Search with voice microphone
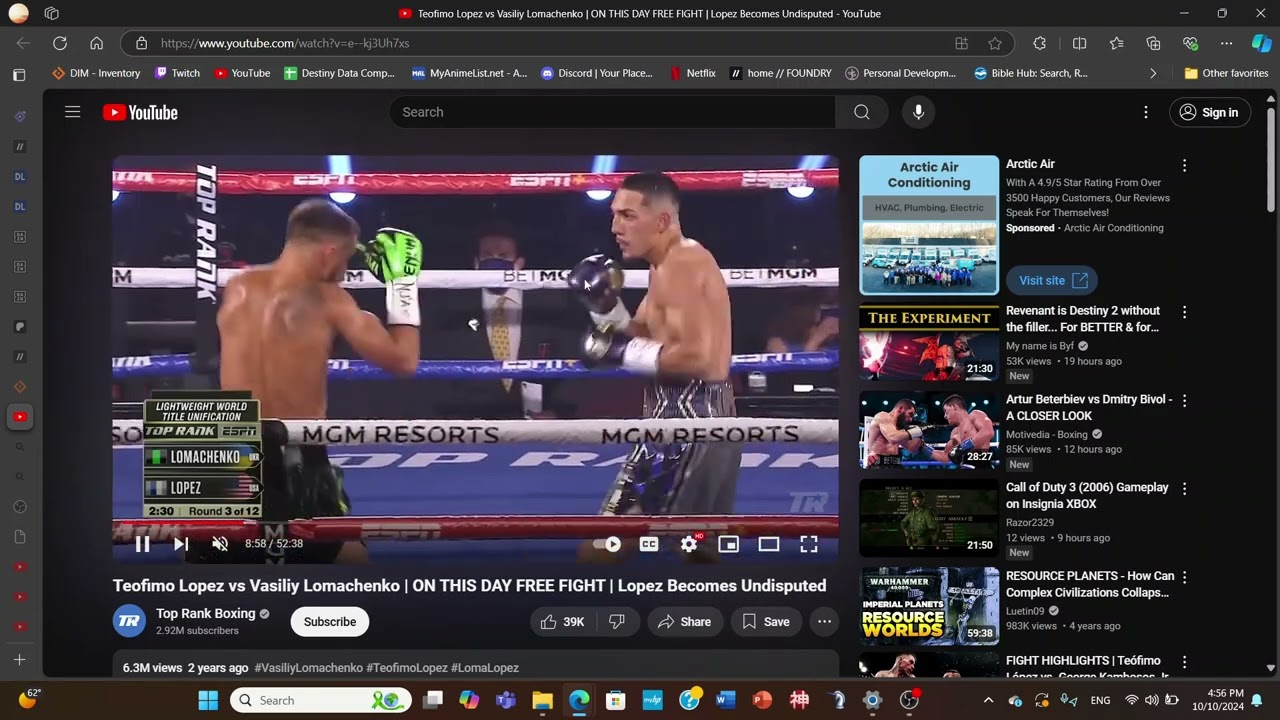The image size is (1280, 720). click(918, 112)
